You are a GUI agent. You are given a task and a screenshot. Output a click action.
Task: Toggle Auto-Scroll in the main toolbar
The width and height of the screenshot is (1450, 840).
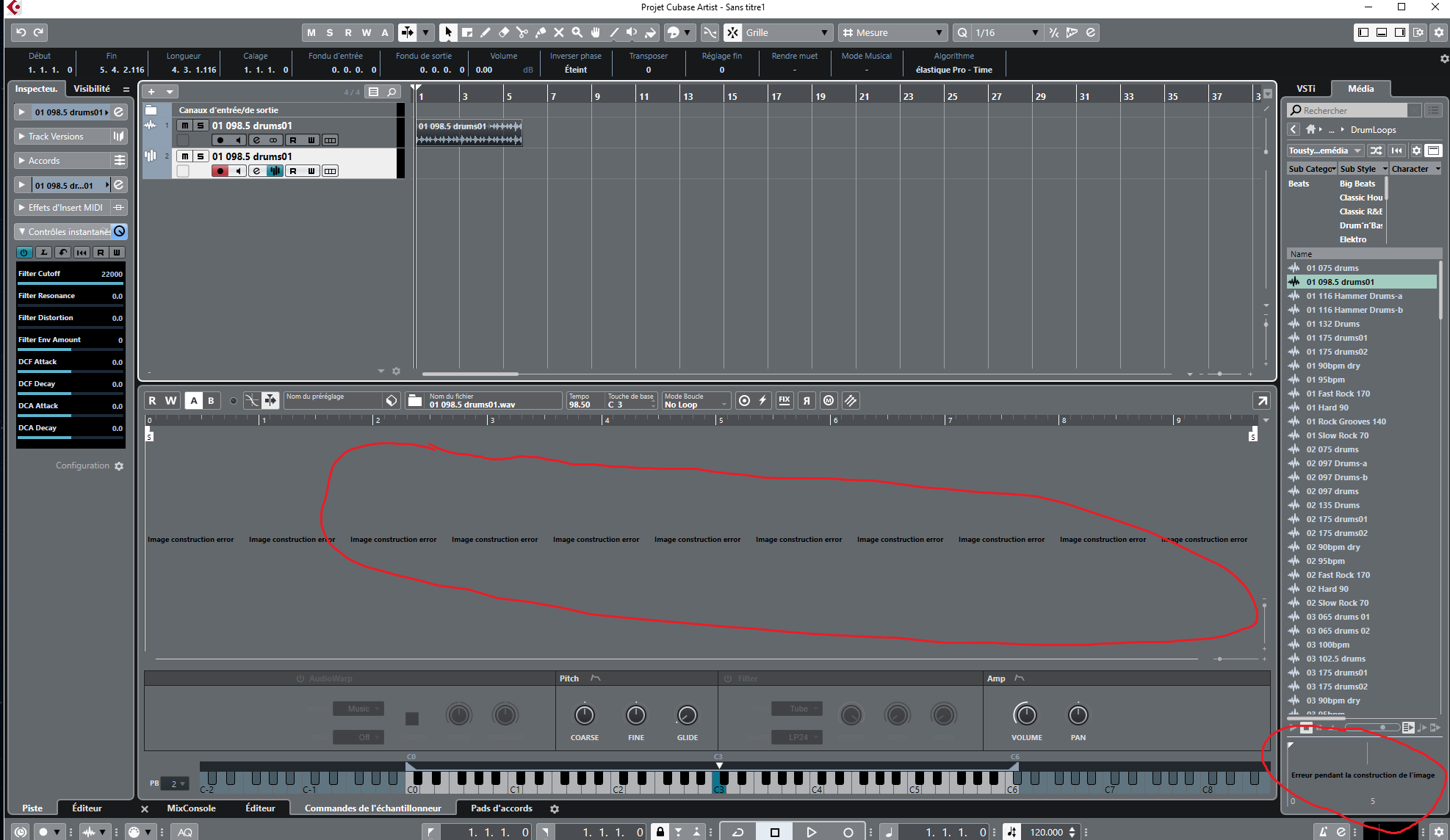407,32
